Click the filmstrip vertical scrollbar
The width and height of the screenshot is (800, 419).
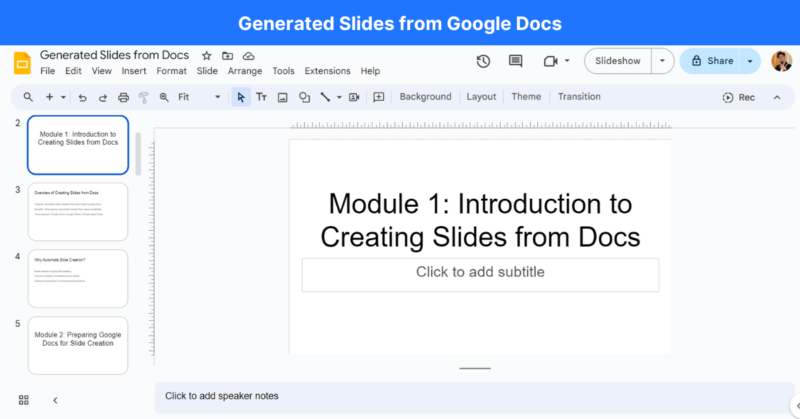point(138,154)
